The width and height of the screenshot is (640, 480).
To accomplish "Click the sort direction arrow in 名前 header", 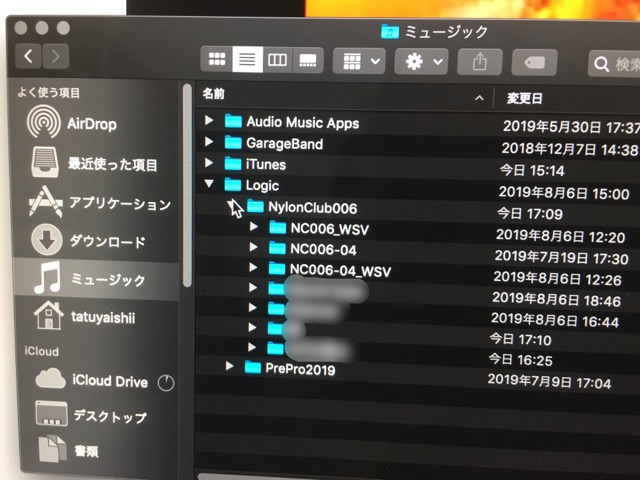I will (x=480, y=98).
